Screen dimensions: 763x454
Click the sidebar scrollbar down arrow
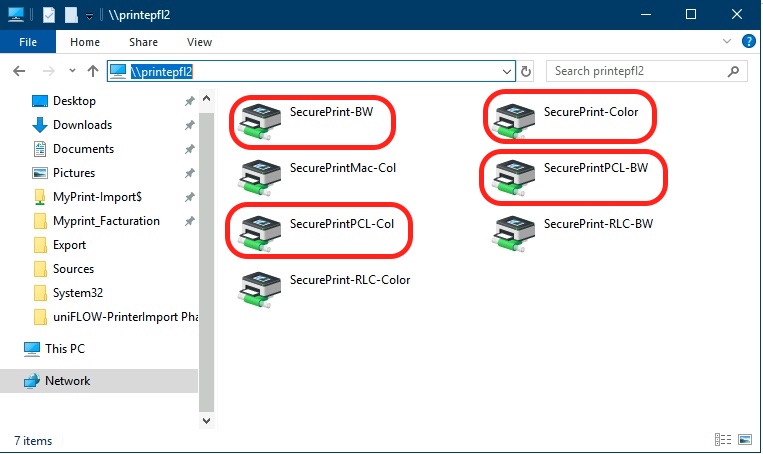[x=206, y=420]
